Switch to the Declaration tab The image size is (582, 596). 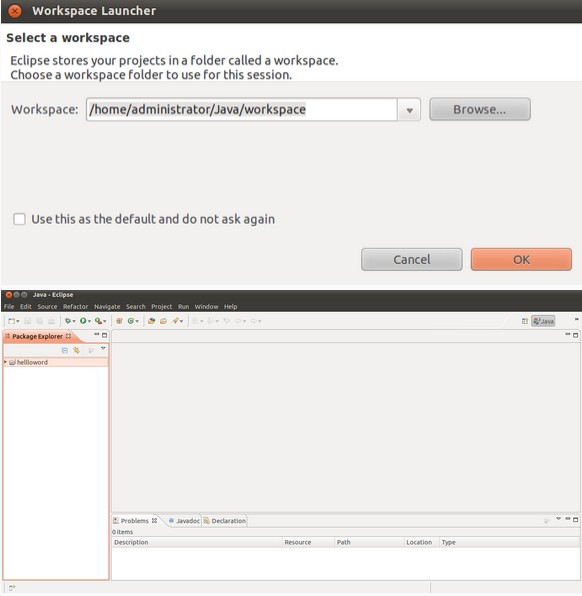[225, 521]
